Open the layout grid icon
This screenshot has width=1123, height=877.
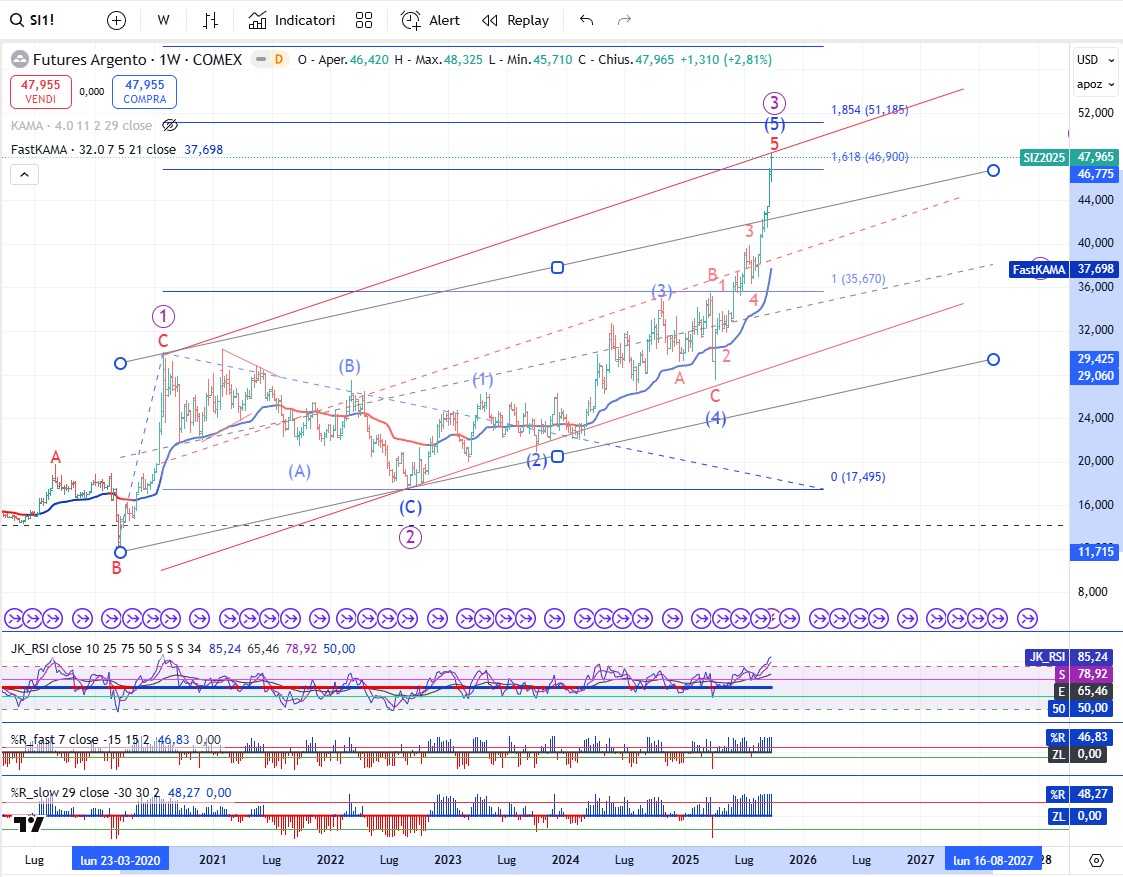364,20
